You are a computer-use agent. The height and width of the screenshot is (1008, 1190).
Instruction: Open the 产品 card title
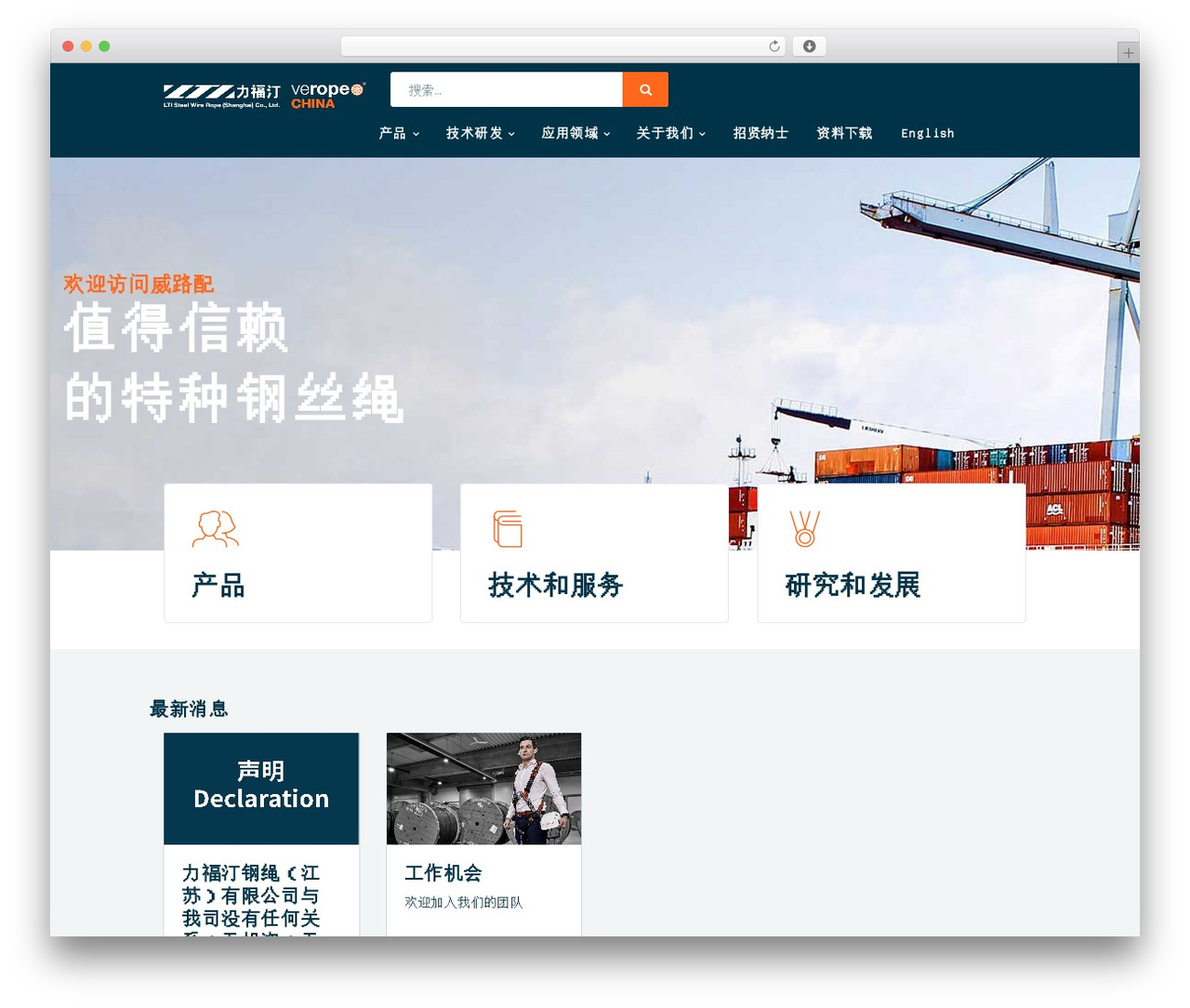tap(218, 585)
